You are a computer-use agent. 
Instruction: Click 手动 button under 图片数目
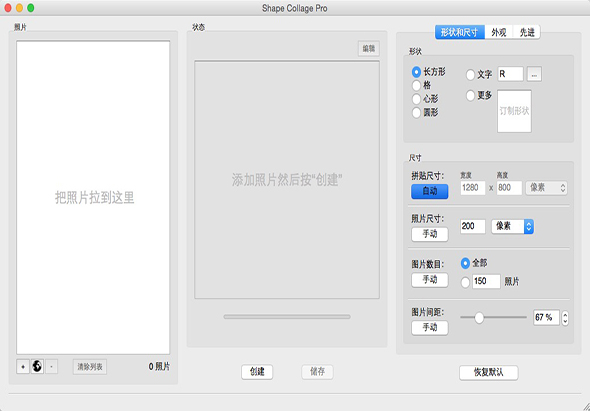pyautogui.click(x=430, y=280)
